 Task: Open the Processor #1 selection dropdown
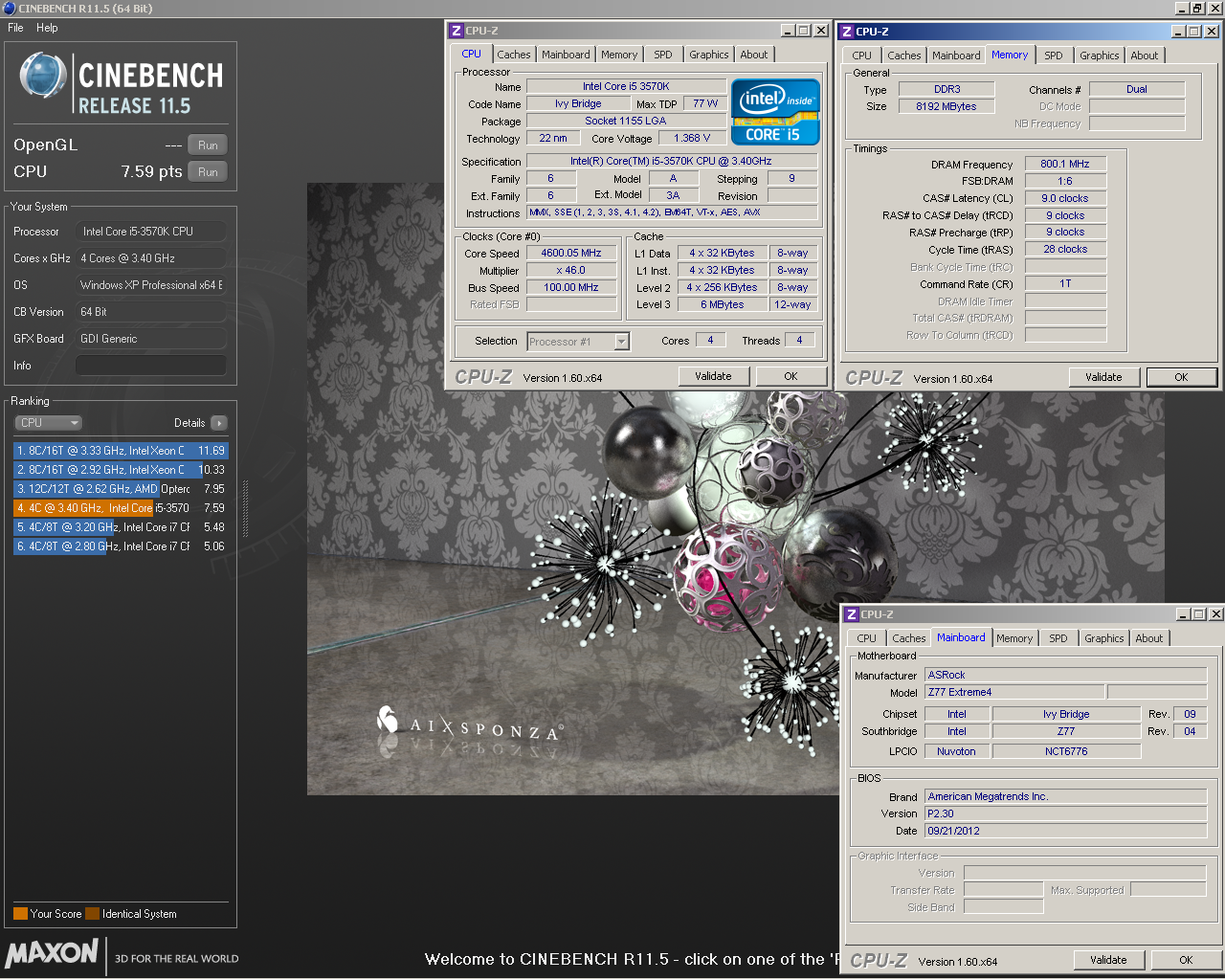[x=578, y=342]
